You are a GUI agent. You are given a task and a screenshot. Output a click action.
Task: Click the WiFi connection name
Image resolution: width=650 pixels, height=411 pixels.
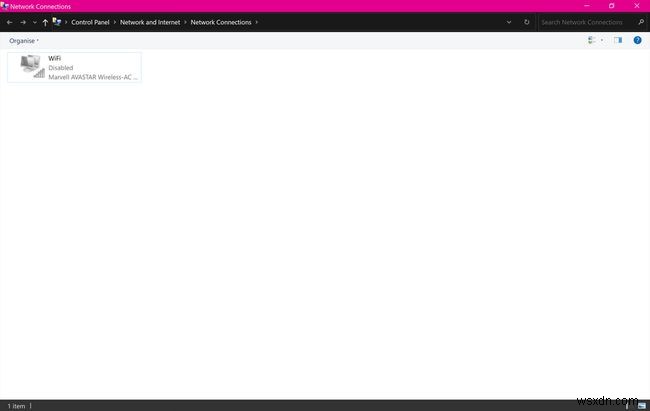tap(55, 58)
